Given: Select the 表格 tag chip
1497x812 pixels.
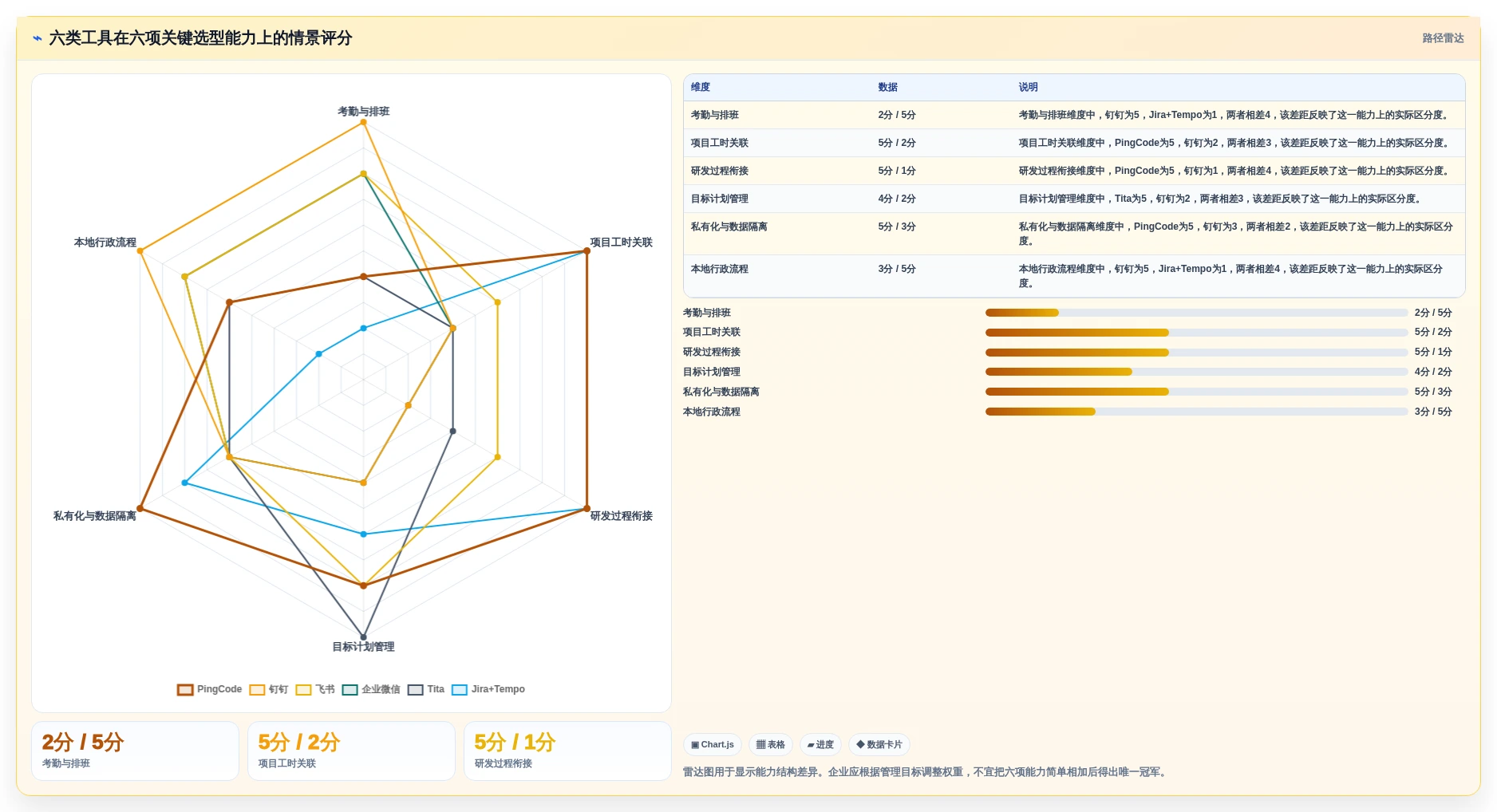Looking at the screenshot, I should click(770, 745).
